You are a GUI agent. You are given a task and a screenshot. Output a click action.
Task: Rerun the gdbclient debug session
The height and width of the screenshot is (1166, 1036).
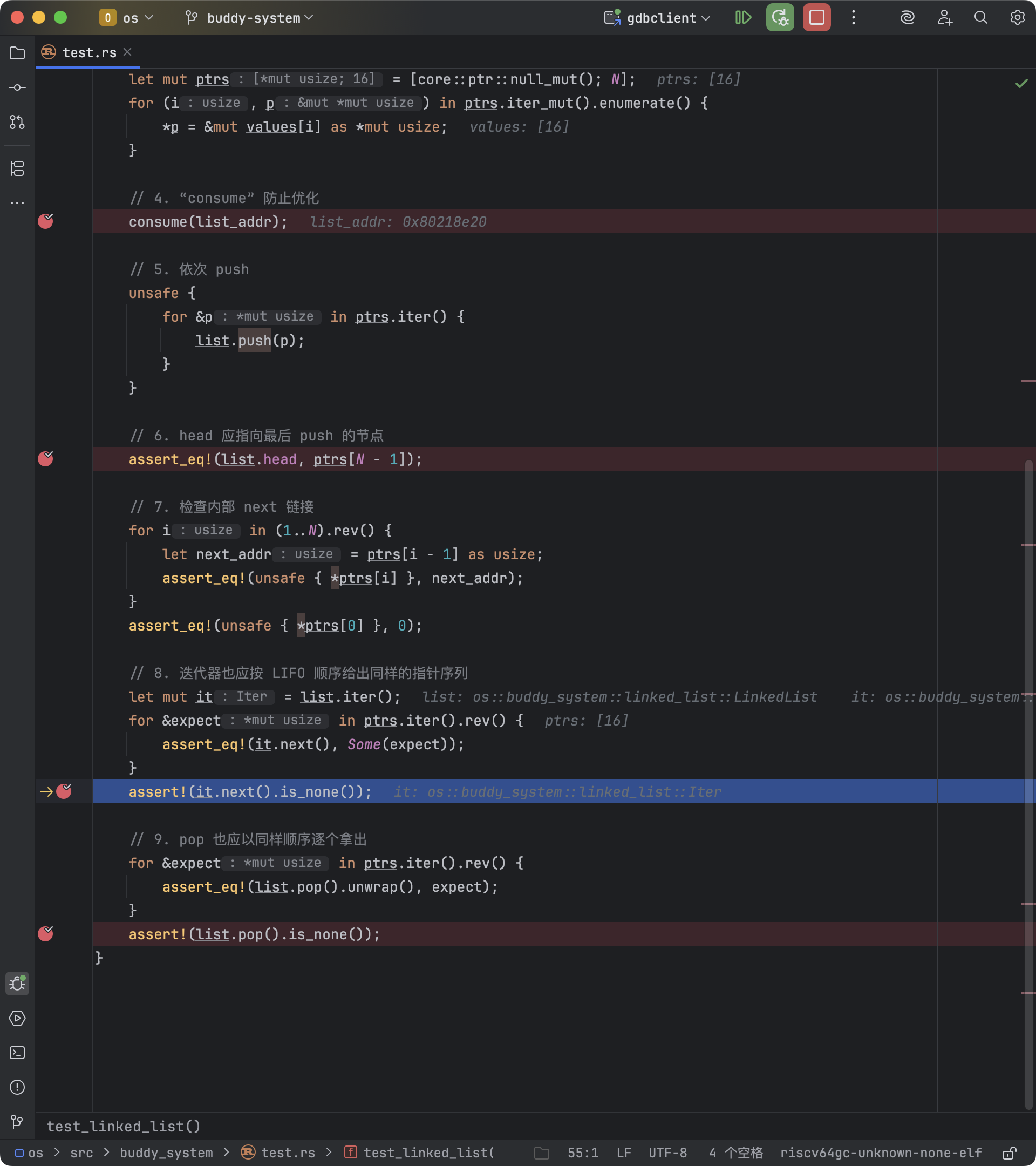pos(780,18)
